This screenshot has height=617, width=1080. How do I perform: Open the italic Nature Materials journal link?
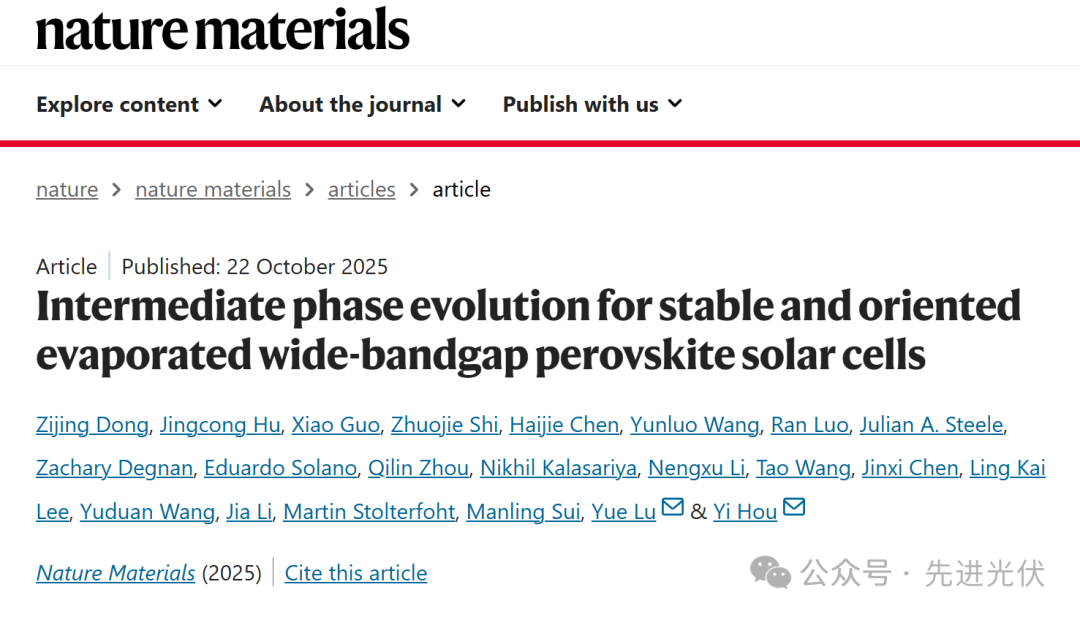[x=116, y=573]
